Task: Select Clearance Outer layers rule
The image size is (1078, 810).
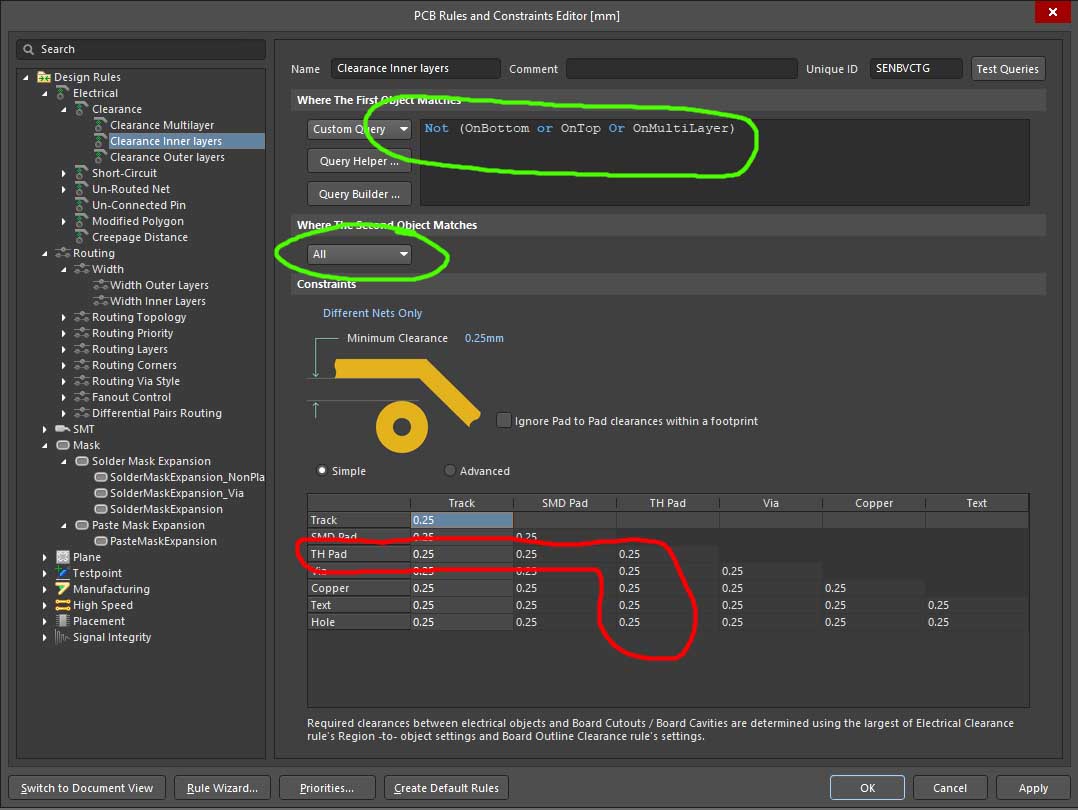Action: [167, 157]
